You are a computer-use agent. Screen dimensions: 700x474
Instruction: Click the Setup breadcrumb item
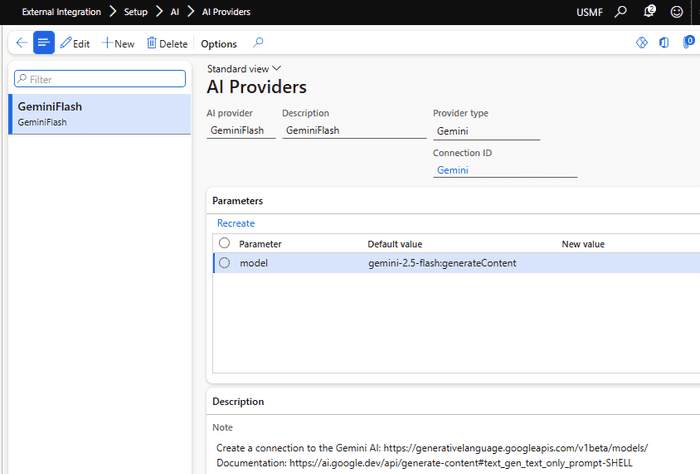click(x=135, y=12)
